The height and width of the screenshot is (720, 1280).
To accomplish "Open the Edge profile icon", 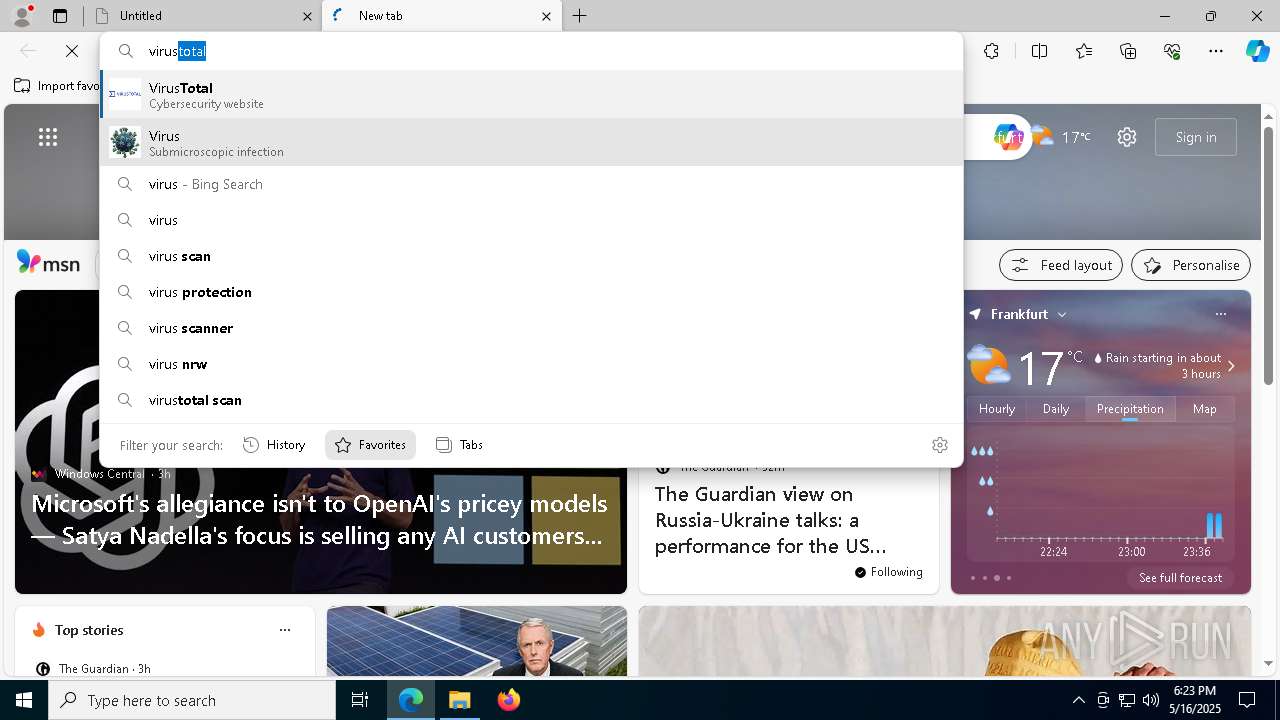I will pos(22,16).
